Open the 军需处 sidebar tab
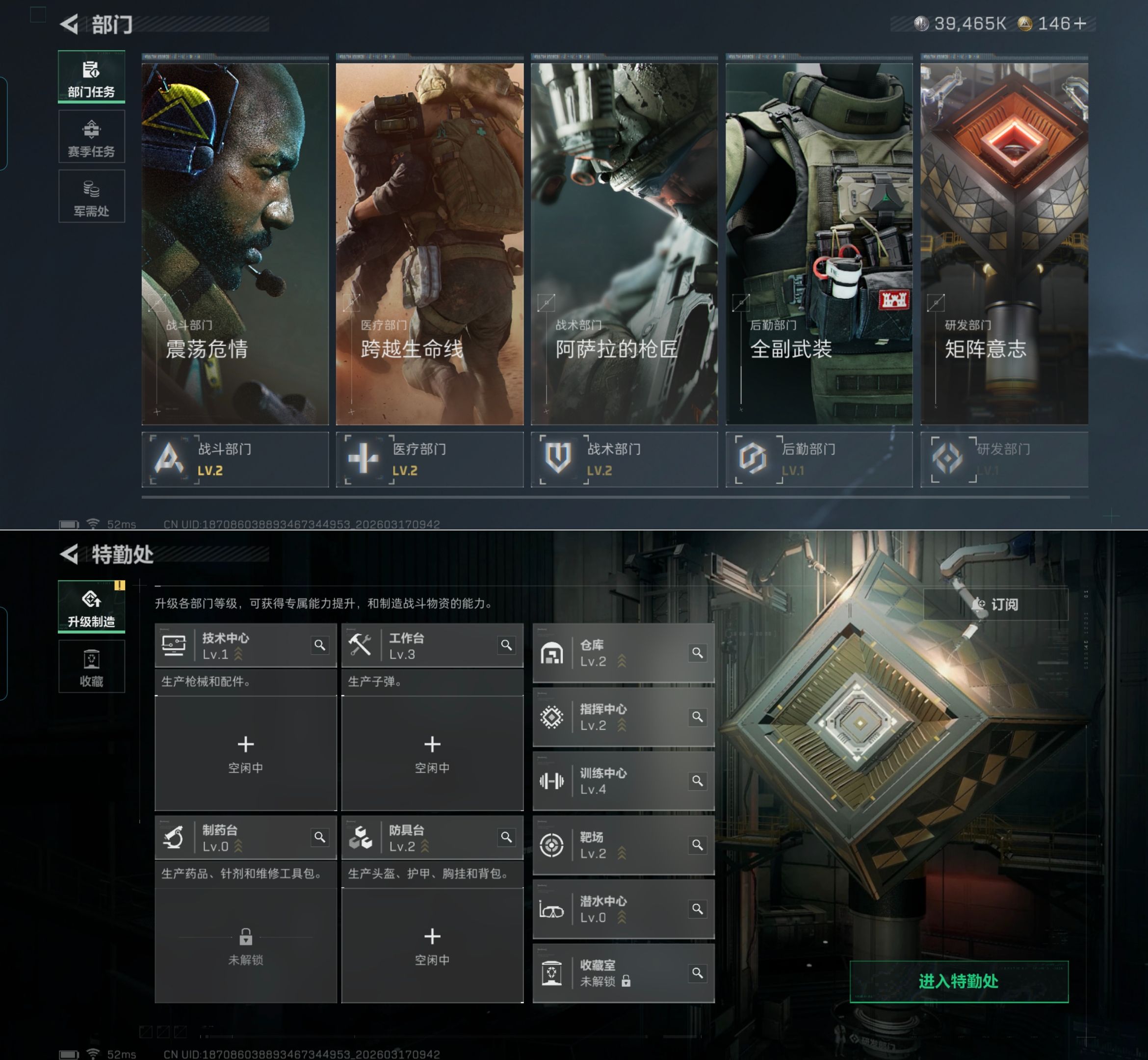This screenshot has height=1060, width=1148. (x=91, y=197)
